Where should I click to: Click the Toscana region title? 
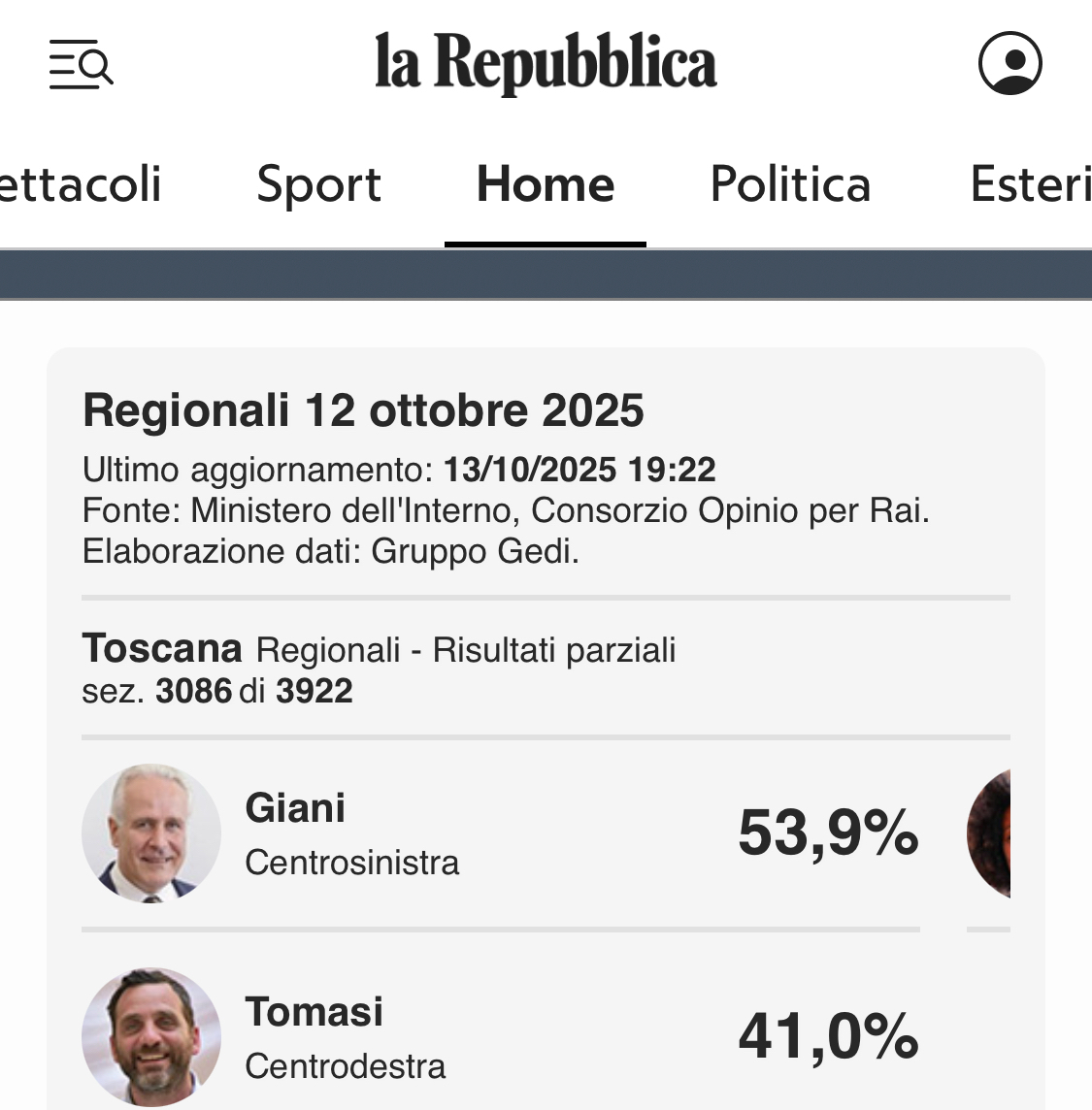pos(162,648)
